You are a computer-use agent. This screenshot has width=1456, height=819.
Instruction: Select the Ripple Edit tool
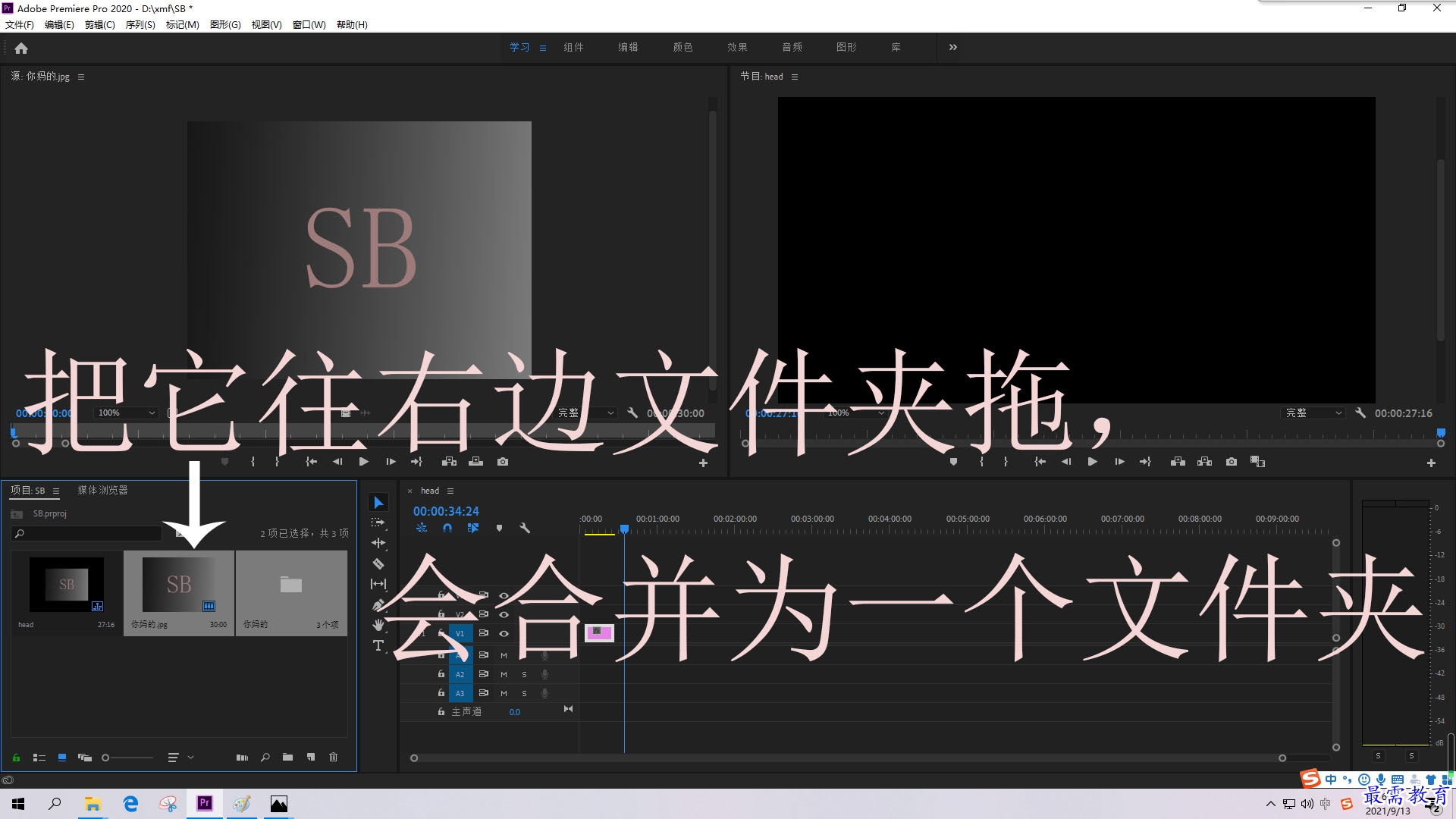point(378,543)
